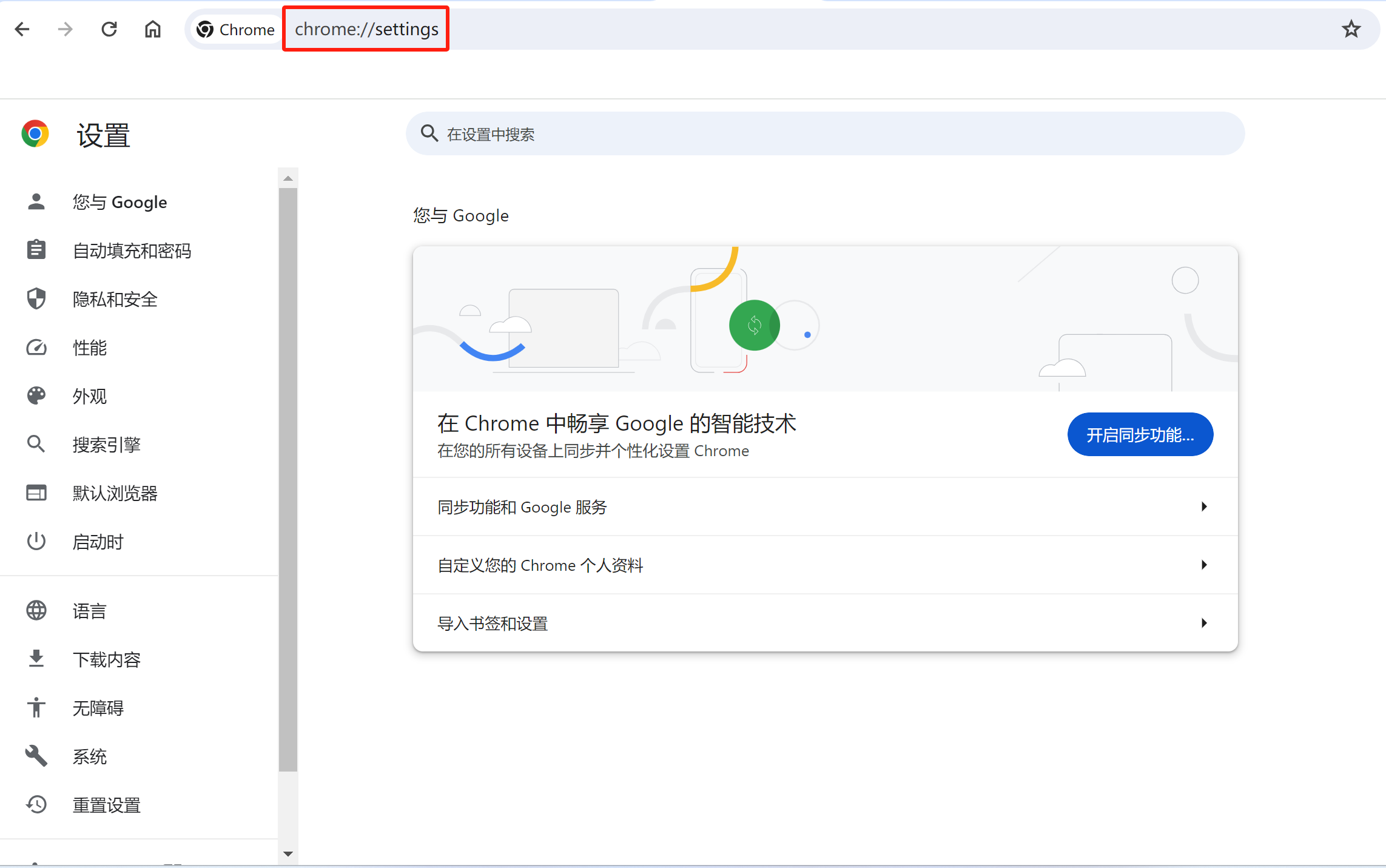
Task: Select the 性能 speedometer icon
Action: [36, 348]
